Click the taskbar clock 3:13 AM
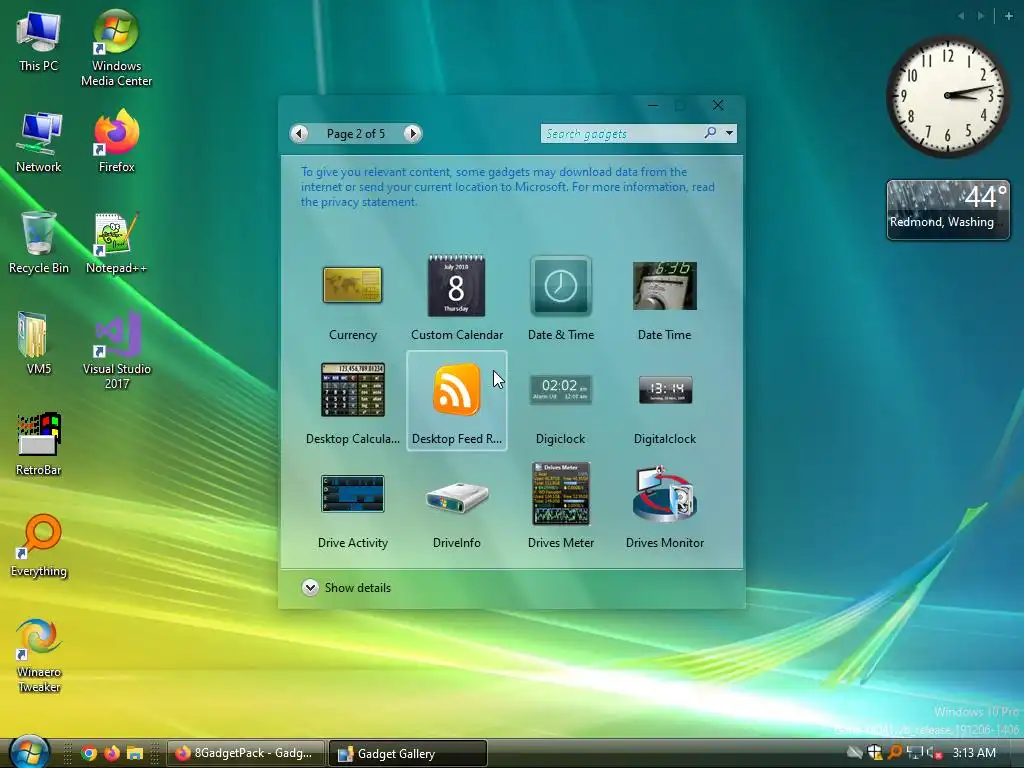Screen dimensions: 1024x768 pyautogui.click(x=974, y=753)
